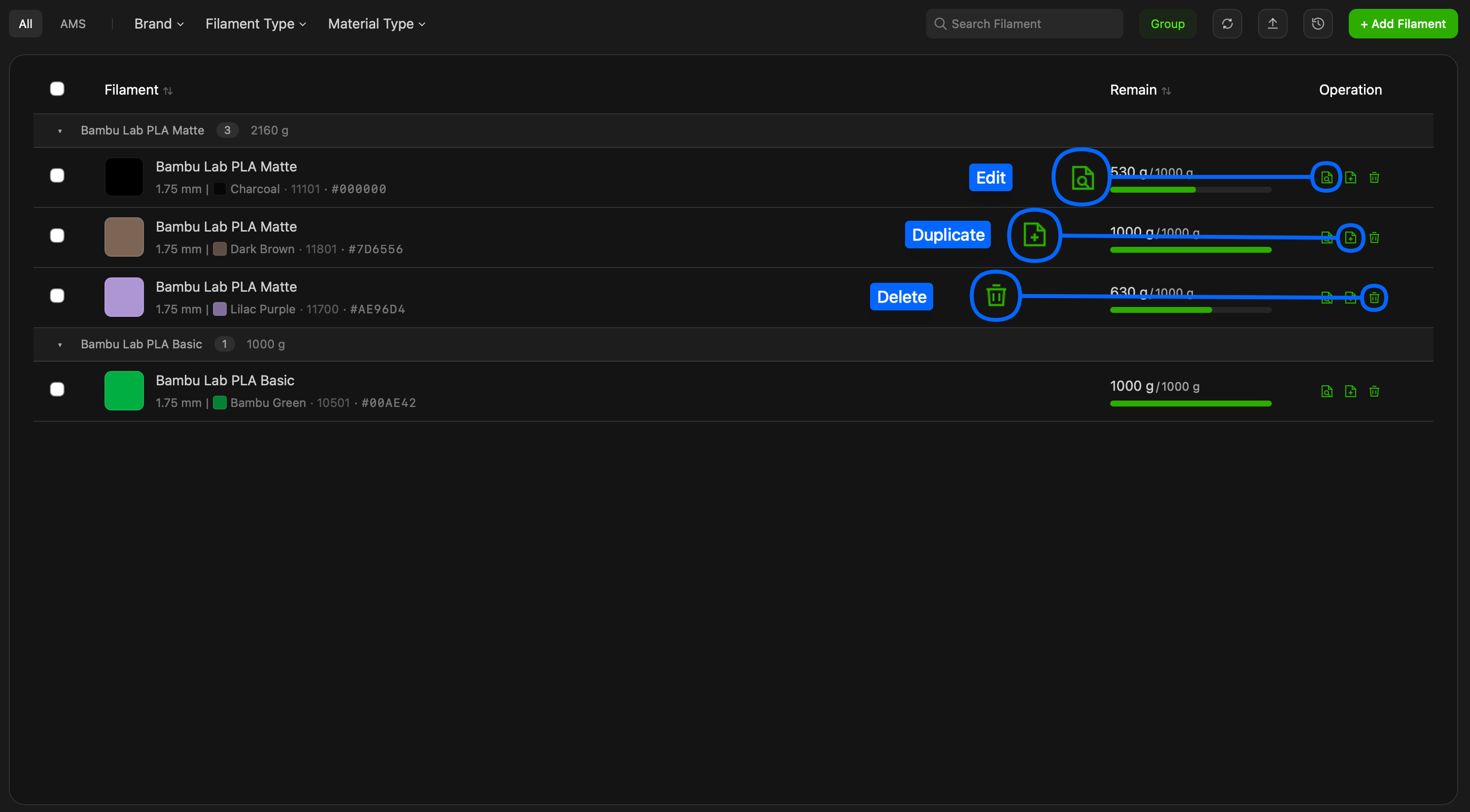1470x812 pixels.
Task: Duplicate the Dark Brown filament in Operation column
Action: click(x=1350, y=237)
